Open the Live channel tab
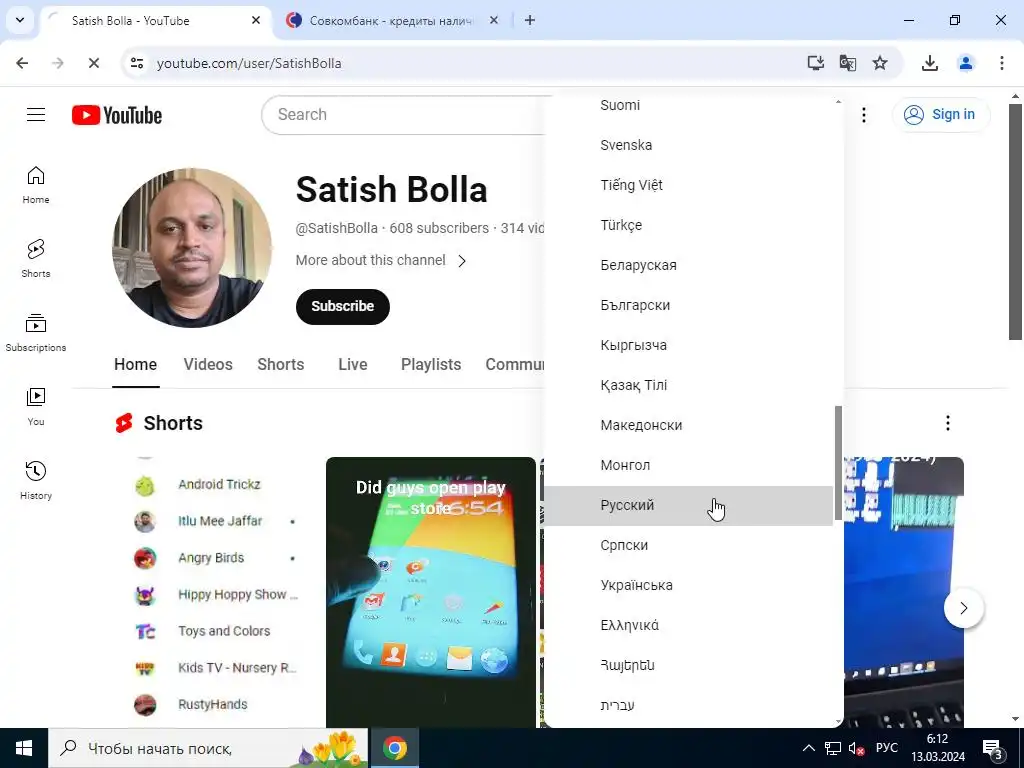This screenshot has width=1024, height=768. (x=353, y=364)
